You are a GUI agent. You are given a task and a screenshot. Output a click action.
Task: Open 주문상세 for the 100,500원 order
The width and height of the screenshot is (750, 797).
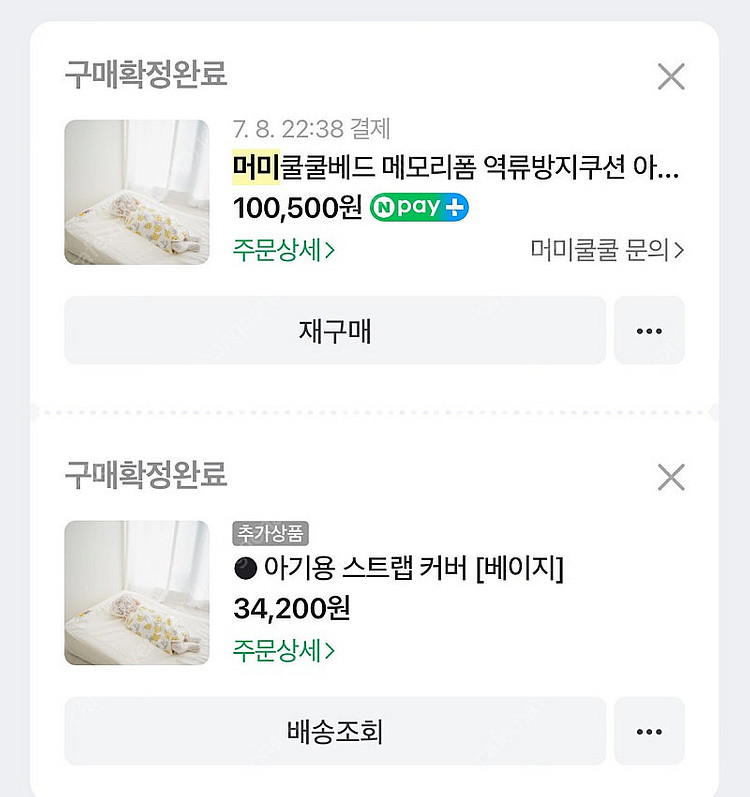pyautogui.click(x=283, y=249)
